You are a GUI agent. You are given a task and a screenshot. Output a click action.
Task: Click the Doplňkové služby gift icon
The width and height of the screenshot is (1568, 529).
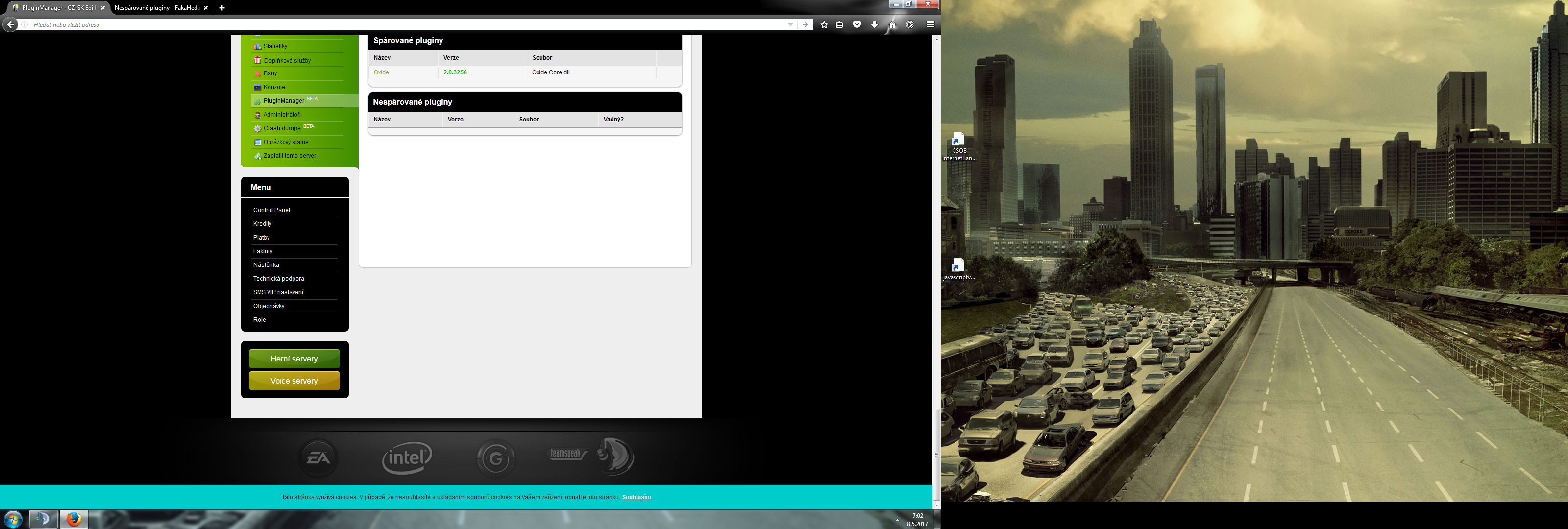[257, 60]
